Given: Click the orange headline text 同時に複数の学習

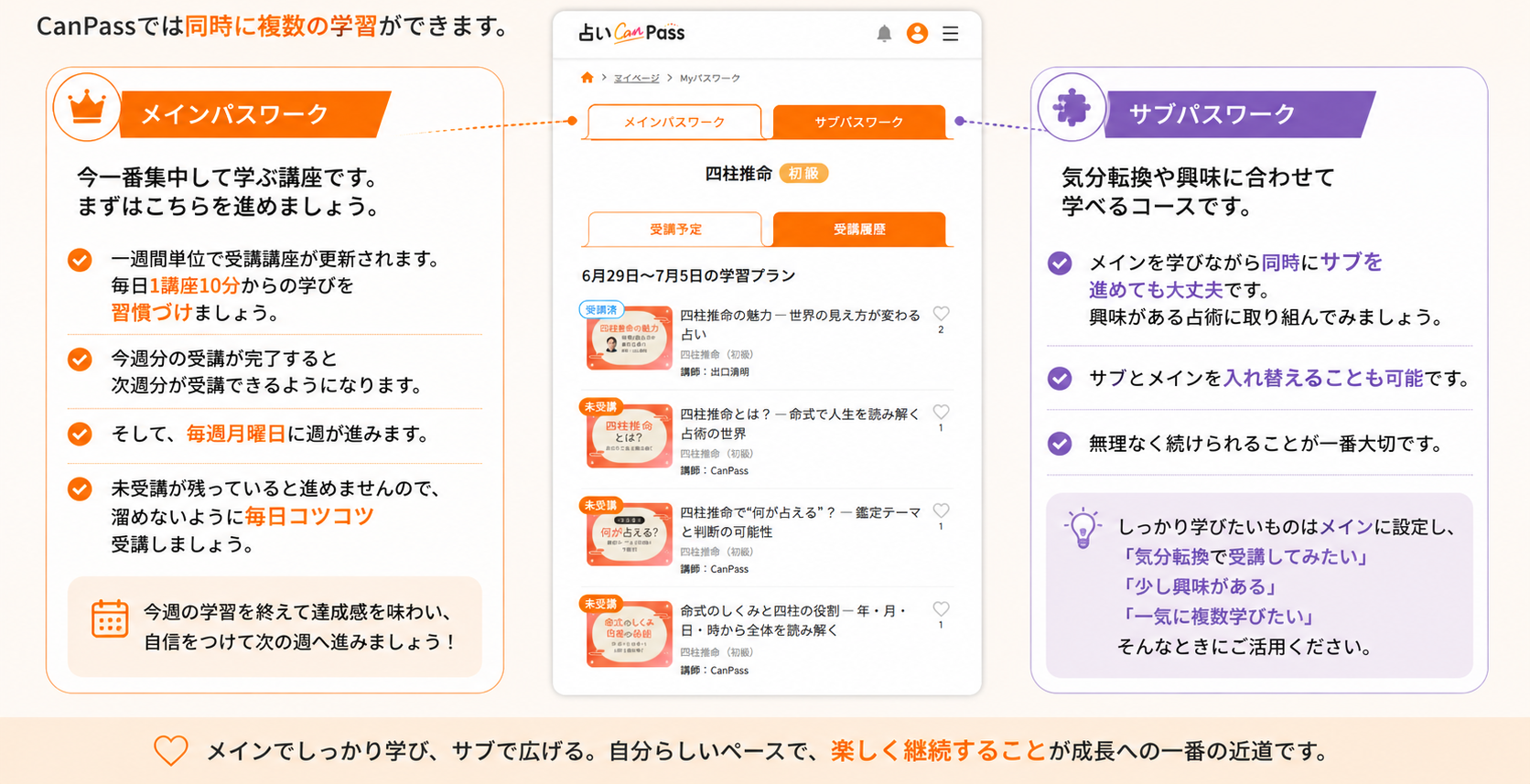Looking at the screenshot, I should click(x=282, y=26).
